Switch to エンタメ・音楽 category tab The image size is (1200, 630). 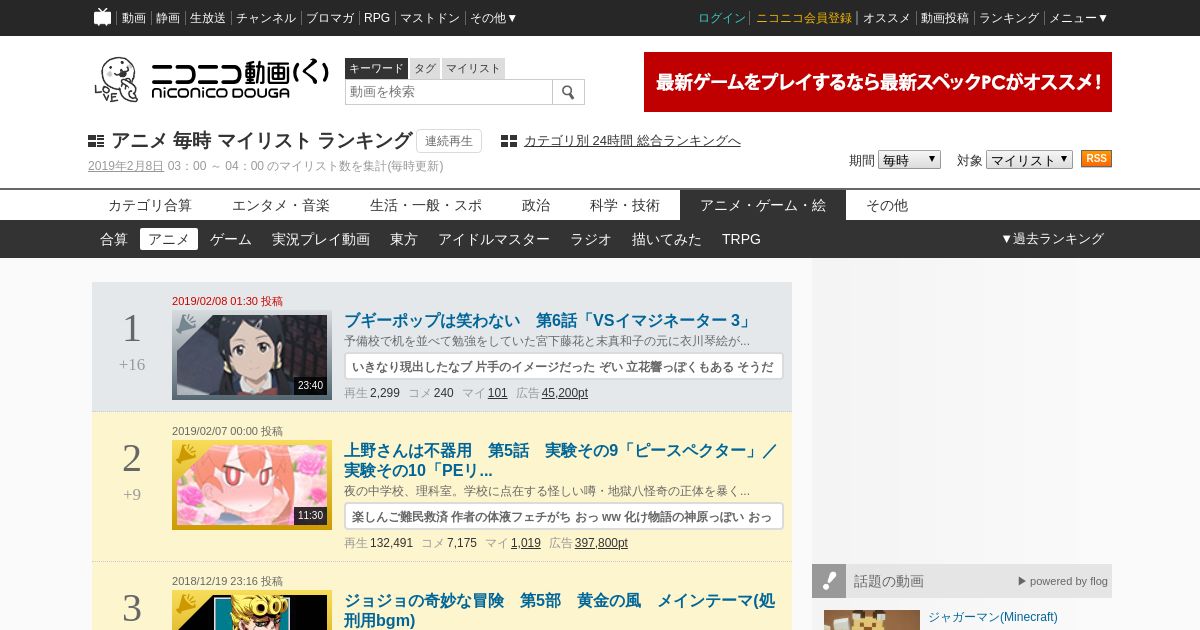tap(281, 205)
